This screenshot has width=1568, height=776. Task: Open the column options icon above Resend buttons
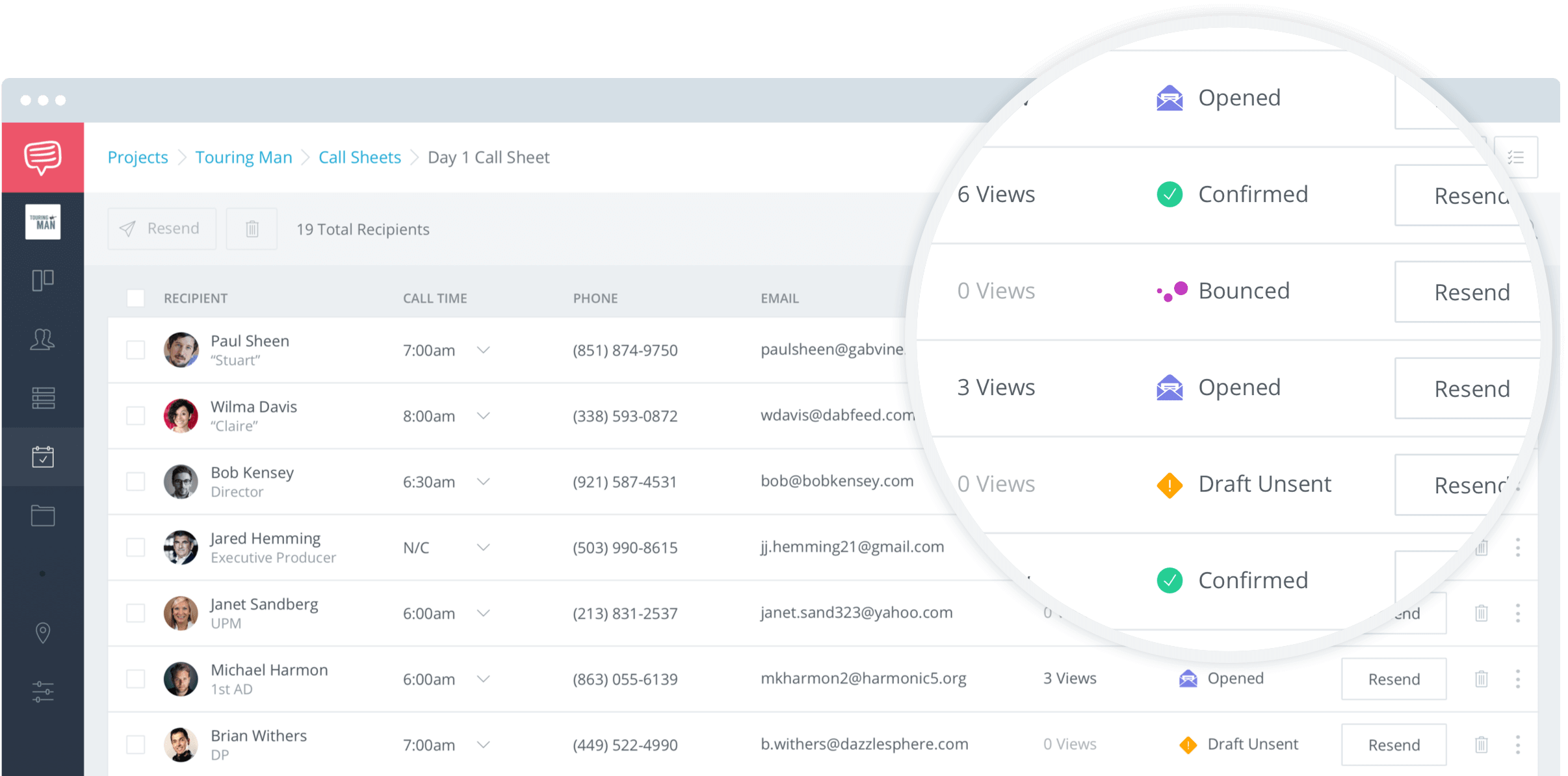[x=1515, y=157]
